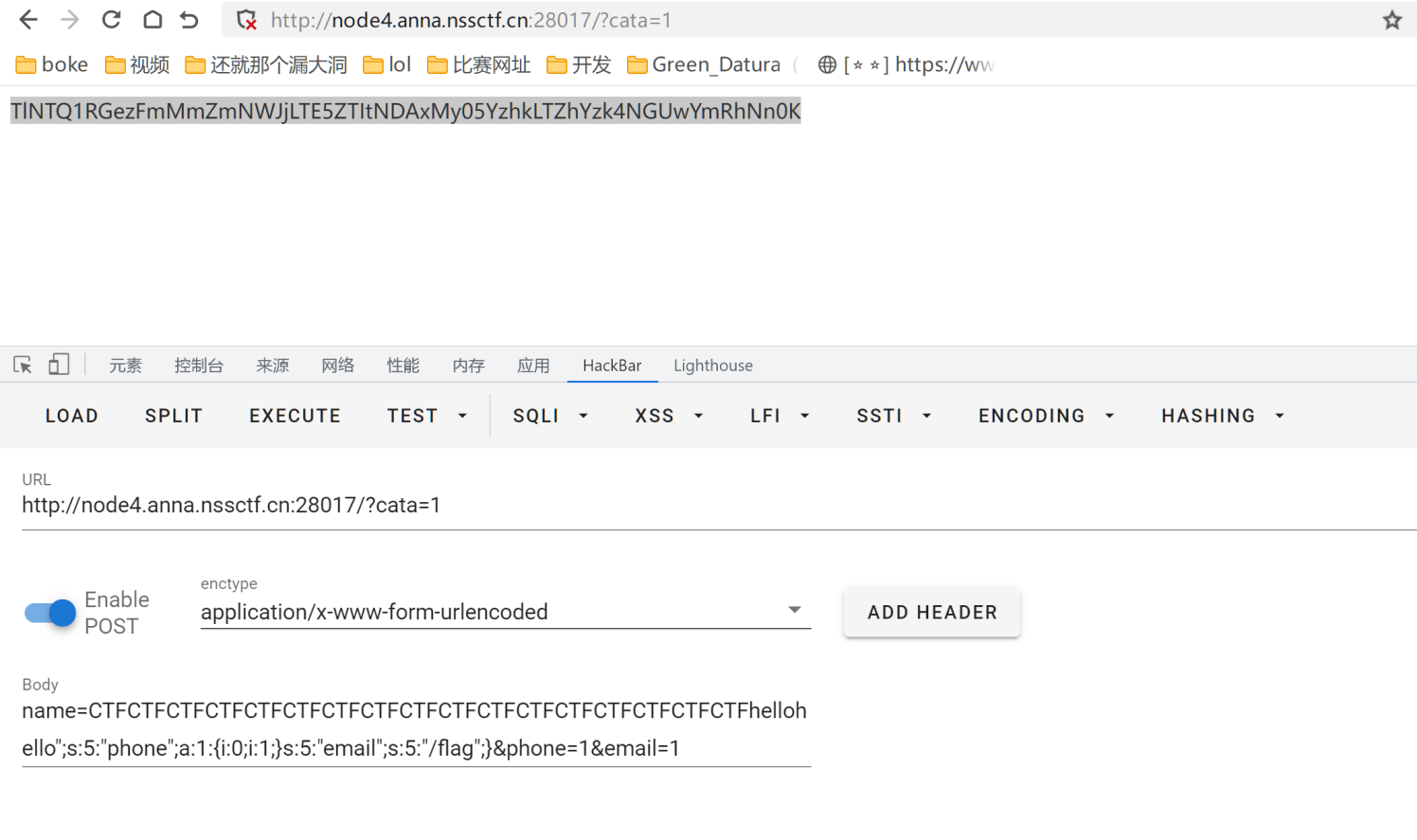Click the browser back arrow
The width and height of the screenshot is (1417, 840).
[x=28, y=20]
